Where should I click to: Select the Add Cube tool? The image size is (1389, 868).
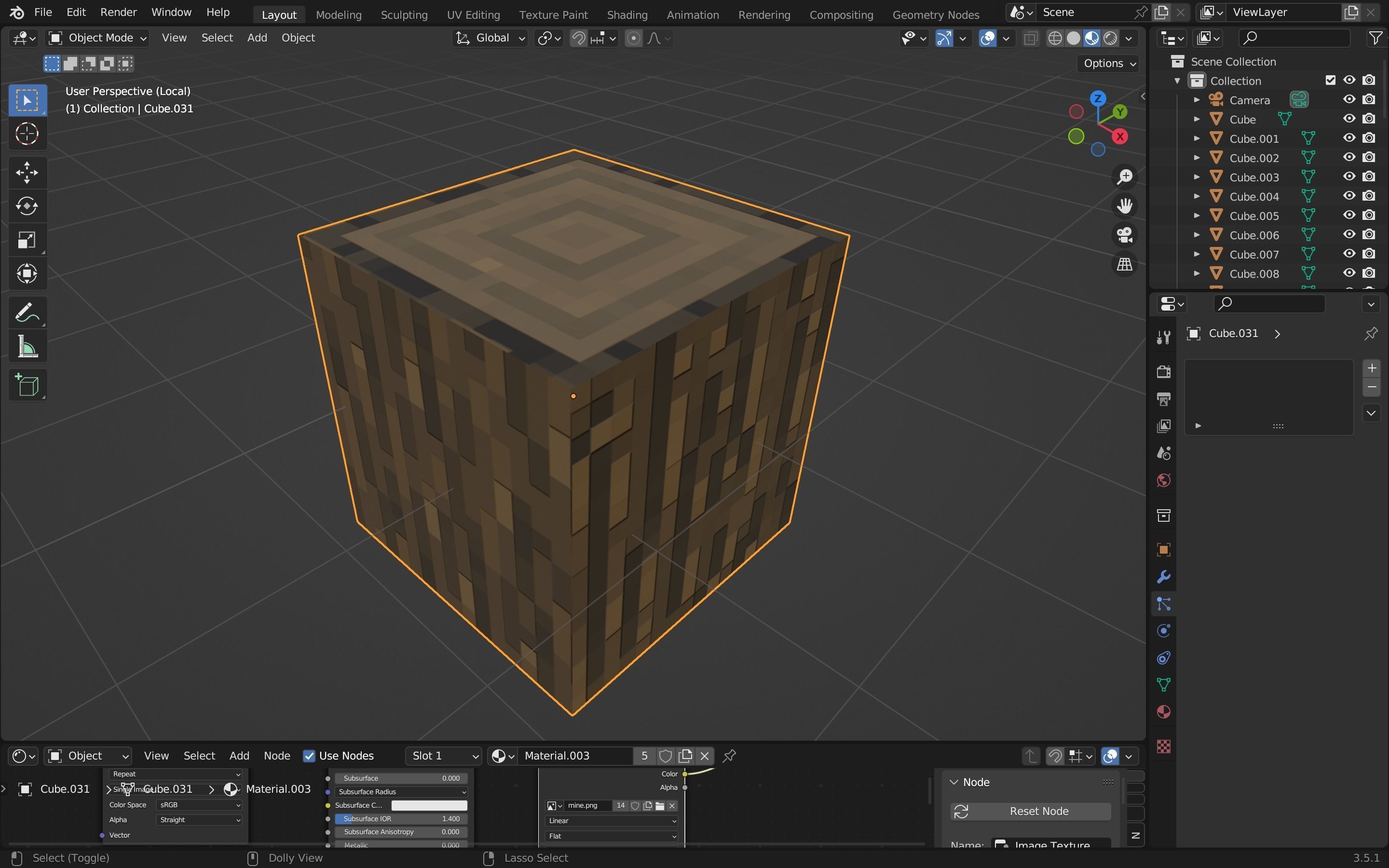click(x=27, y=385)
